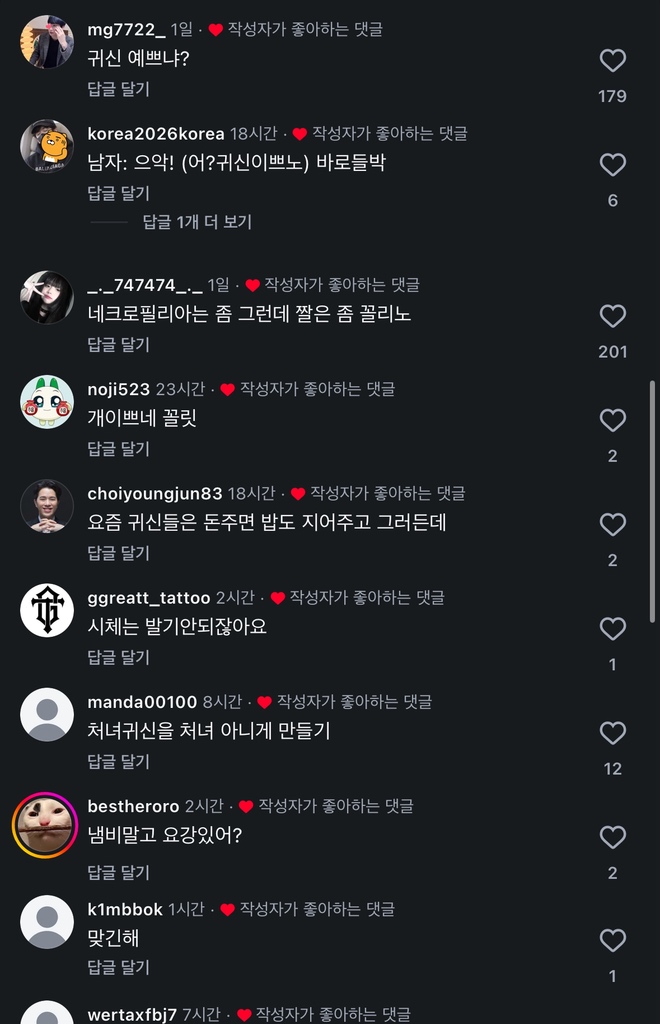Image resolution: width=660 pixels, height=1024 pixels.
Task: Like korea2026korea's comment with the heart
Action: [612, 165]
